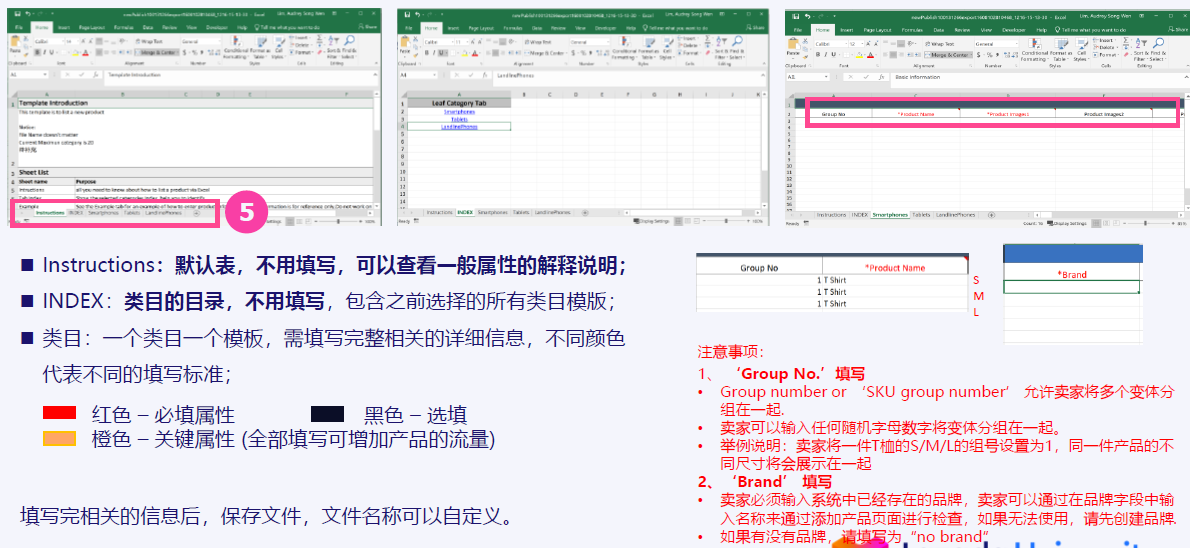Click Accounting dollar format in right Excel window
Image resolution: width=1190 pixels, height=548 pixels.
(978, 55)
